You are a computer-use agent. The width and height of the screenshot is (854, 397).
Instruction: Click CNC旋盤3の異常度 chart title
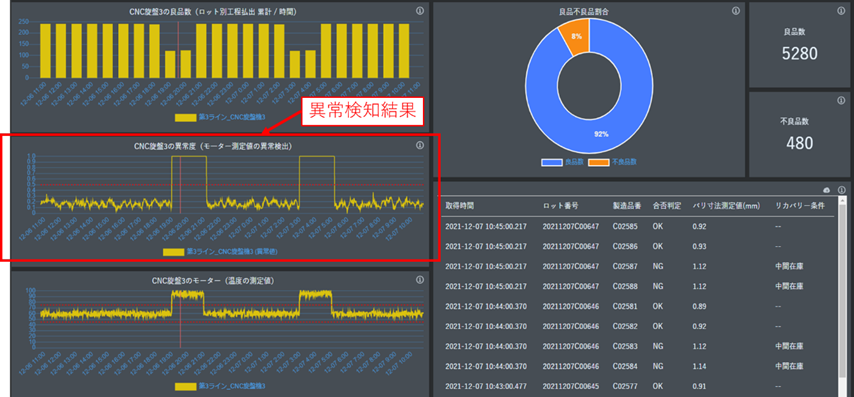(214, 146)
